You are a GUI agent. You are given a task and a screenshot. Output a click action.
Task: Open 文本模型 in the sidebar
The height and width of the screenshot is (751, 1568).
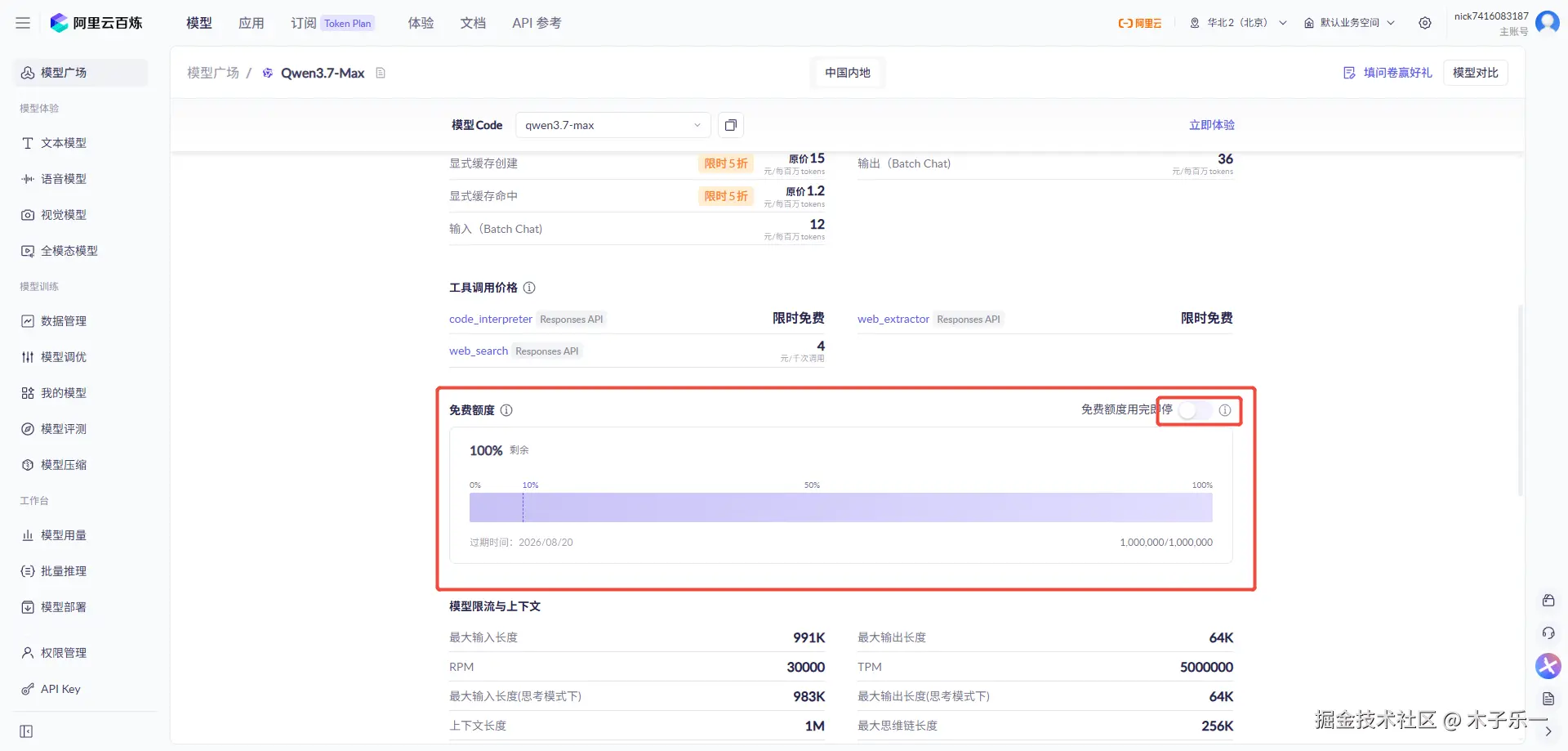pyautogui.click(x=81, y=143)
